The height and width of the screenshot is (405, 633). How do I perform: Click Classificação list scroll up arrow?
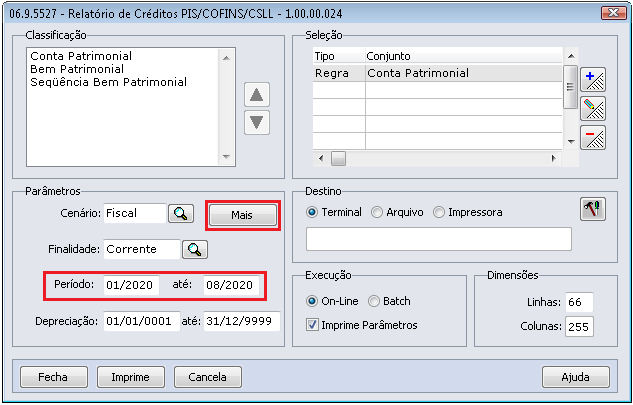226,59
